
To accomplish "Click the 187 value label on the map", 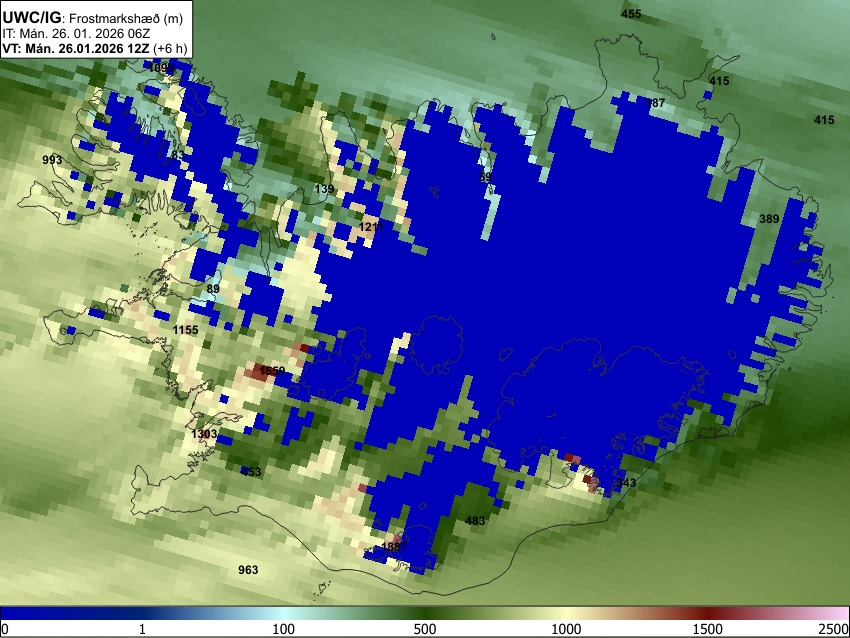I will [655, 102].
